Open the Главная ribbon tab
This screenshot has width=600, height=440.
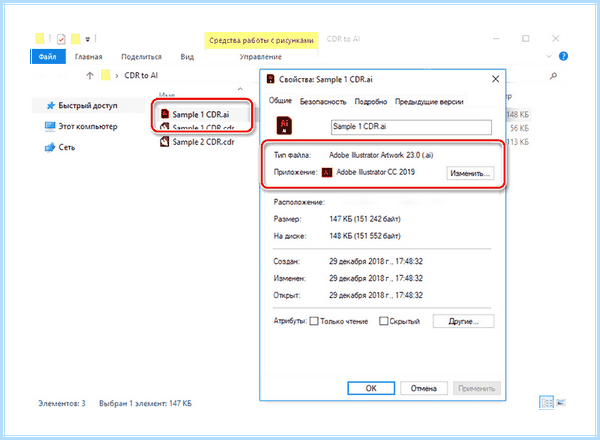pyautogui.click(x=88, y=57)
